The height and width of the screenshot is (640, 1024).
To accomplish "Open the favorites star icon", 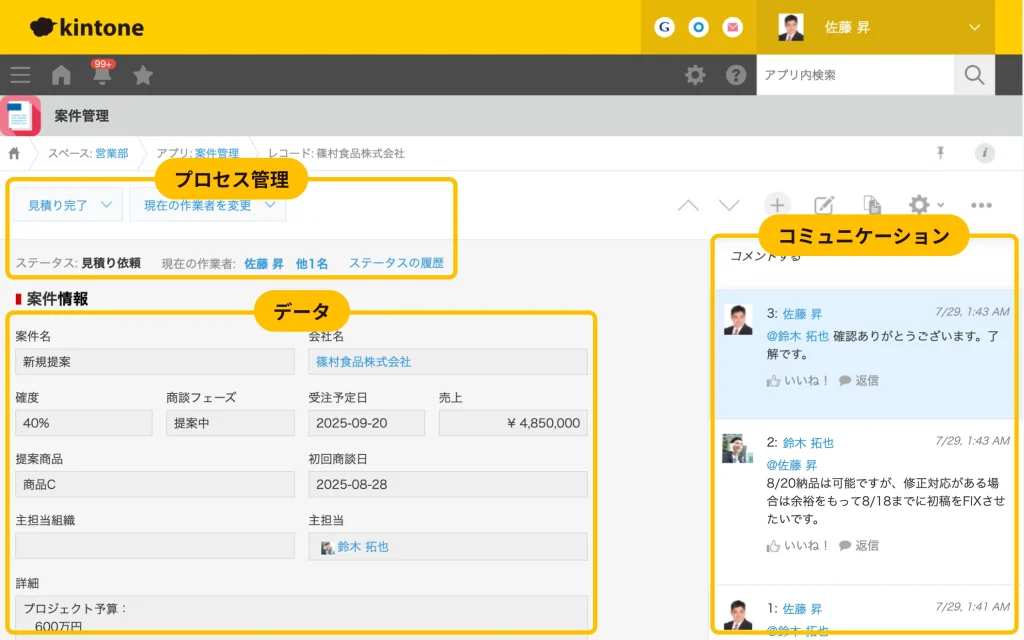I will [x=143, y=75].
